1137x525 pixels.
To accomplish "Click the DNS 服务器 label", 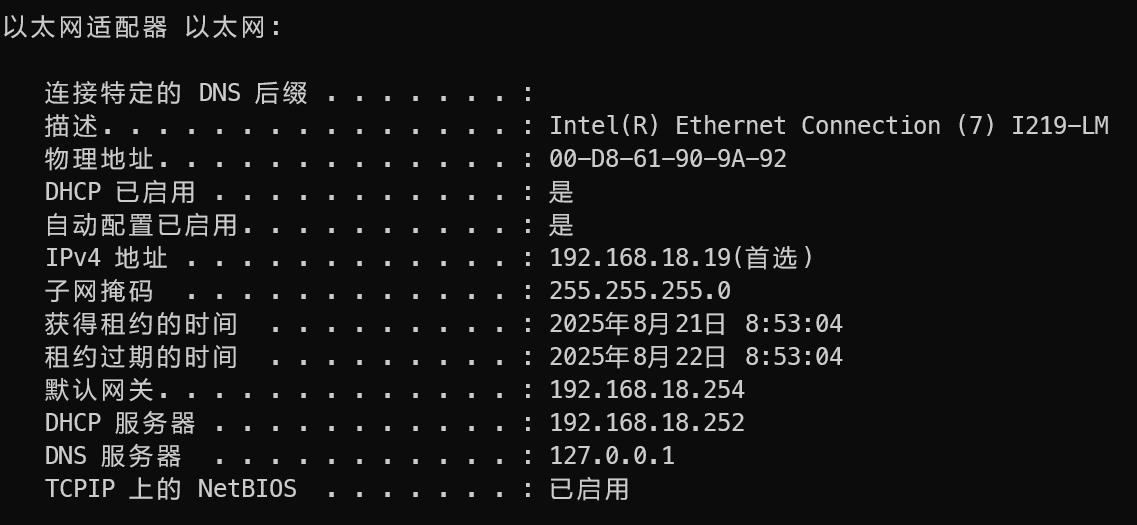I will pos(113,457).
